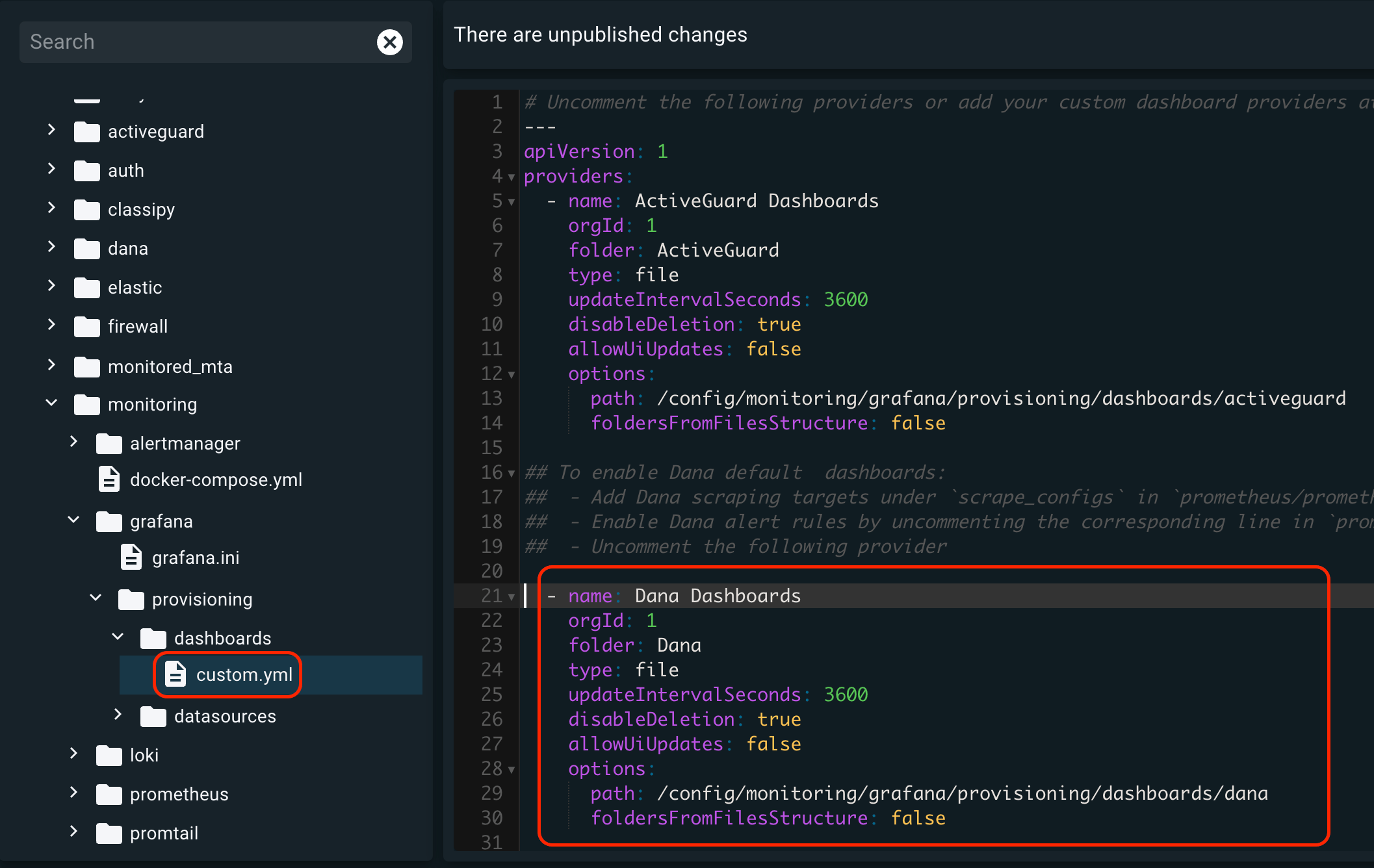Fold the options block at line 28
The height and width of the screenshot is (868, 1374).
[512, 769]
